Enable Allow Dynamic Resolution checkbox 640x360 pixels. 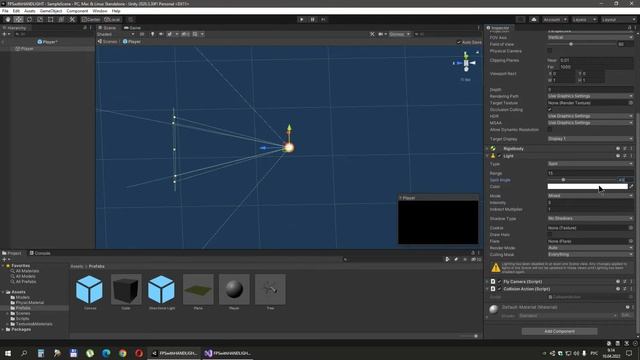coord(550,130)
